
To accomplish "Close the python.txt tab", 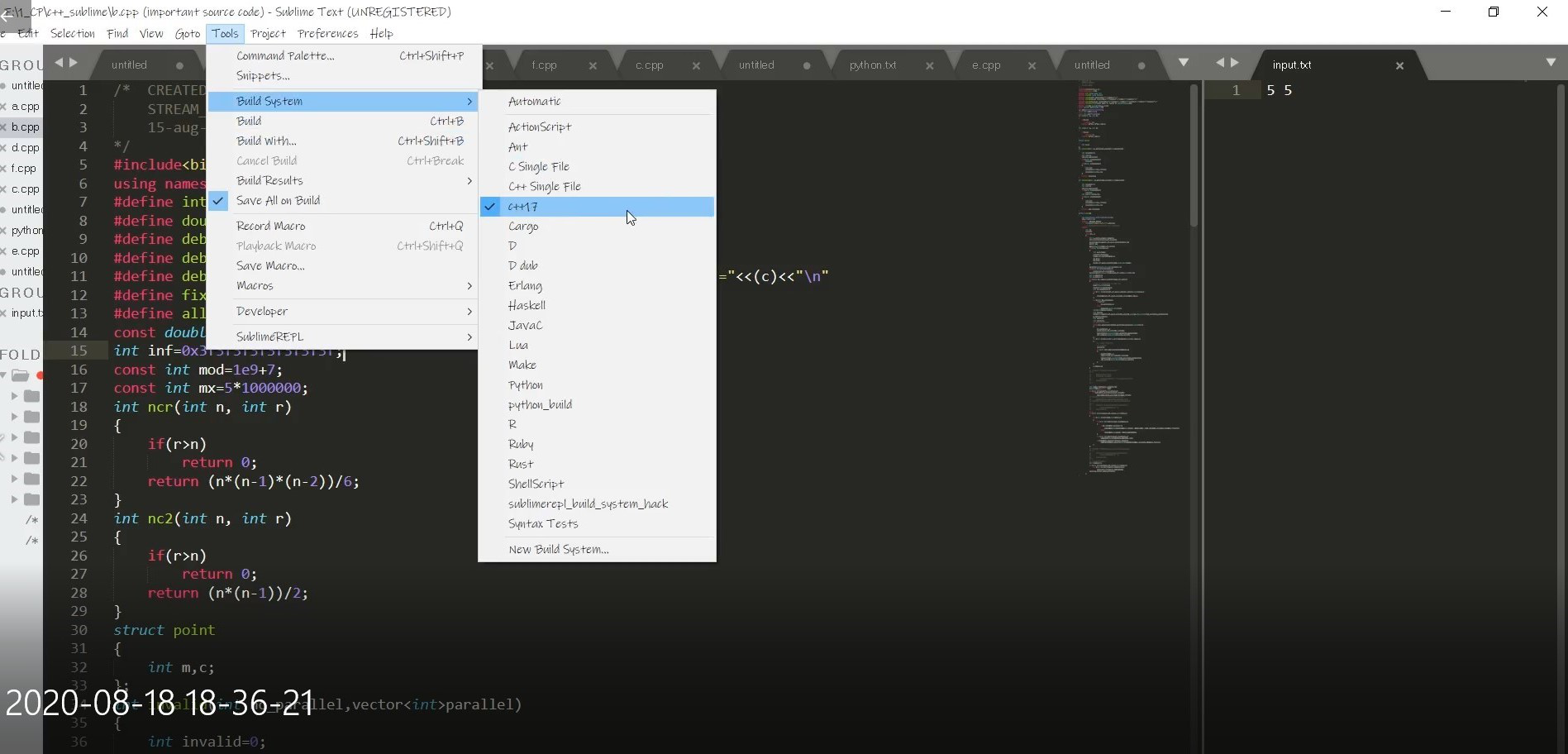I will 930,65.
